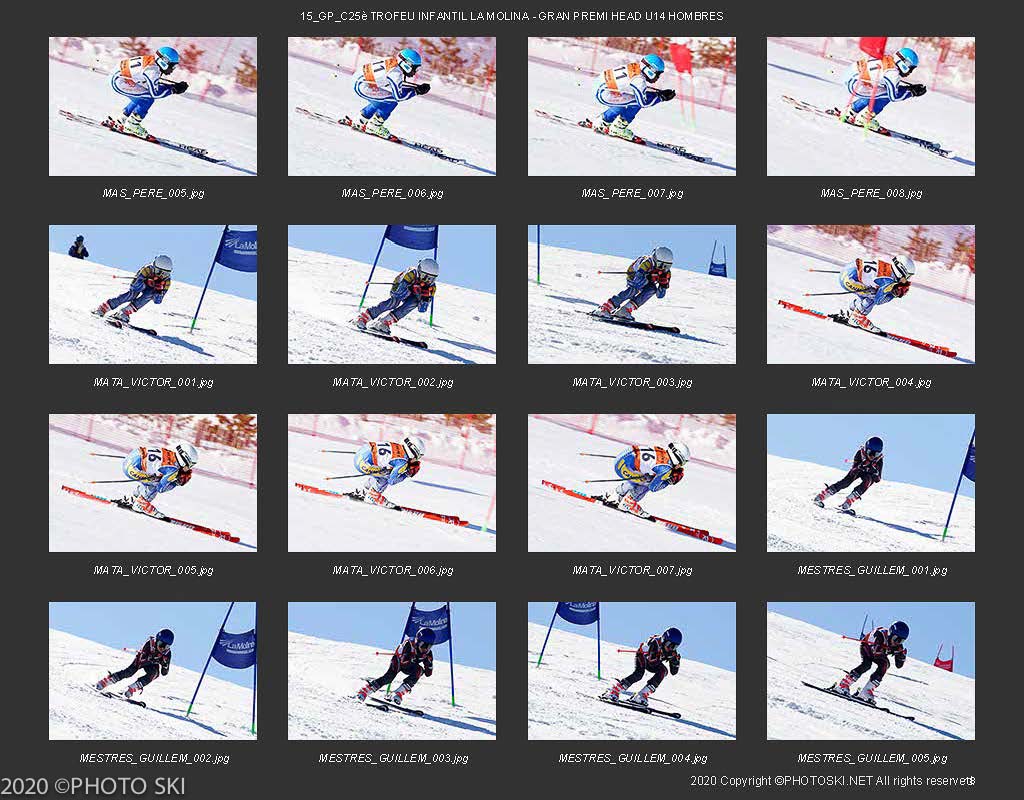Click the 2020 ©PHOTO SKI watermark
Image resolution: width=1024 pixels, height=800 pixels.
(x=93, y=786)
